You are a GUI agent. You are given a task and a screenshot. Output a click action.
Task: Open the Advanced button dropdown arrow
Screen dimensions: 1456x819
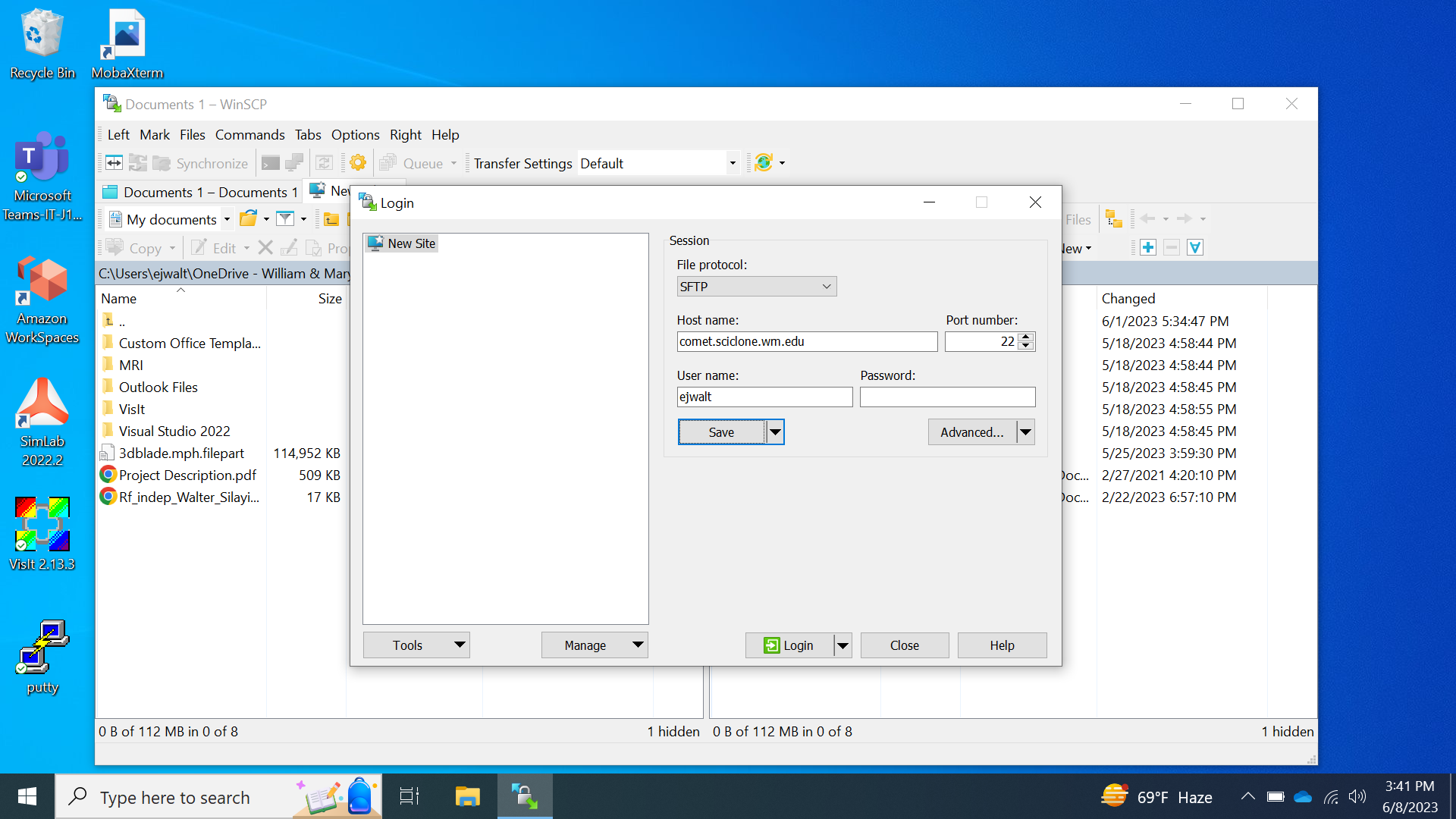click(x=1025, y=432)
